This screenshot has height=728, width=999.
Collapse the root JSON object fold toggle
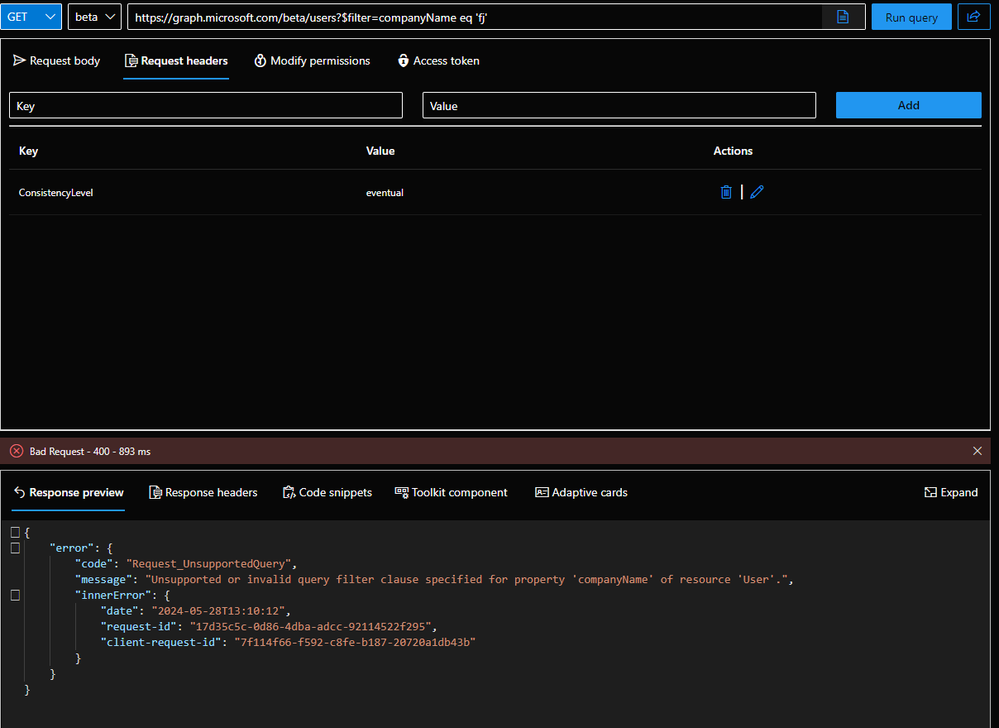[15, 532]
